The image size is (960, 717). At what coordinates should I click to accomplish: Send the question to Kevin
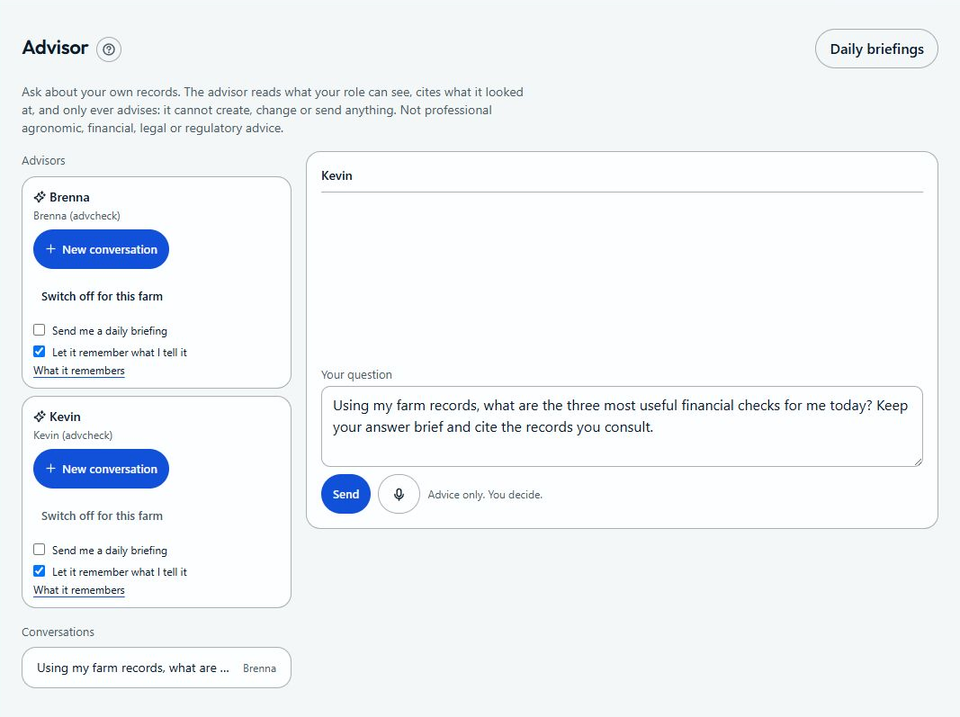(345, 494)
